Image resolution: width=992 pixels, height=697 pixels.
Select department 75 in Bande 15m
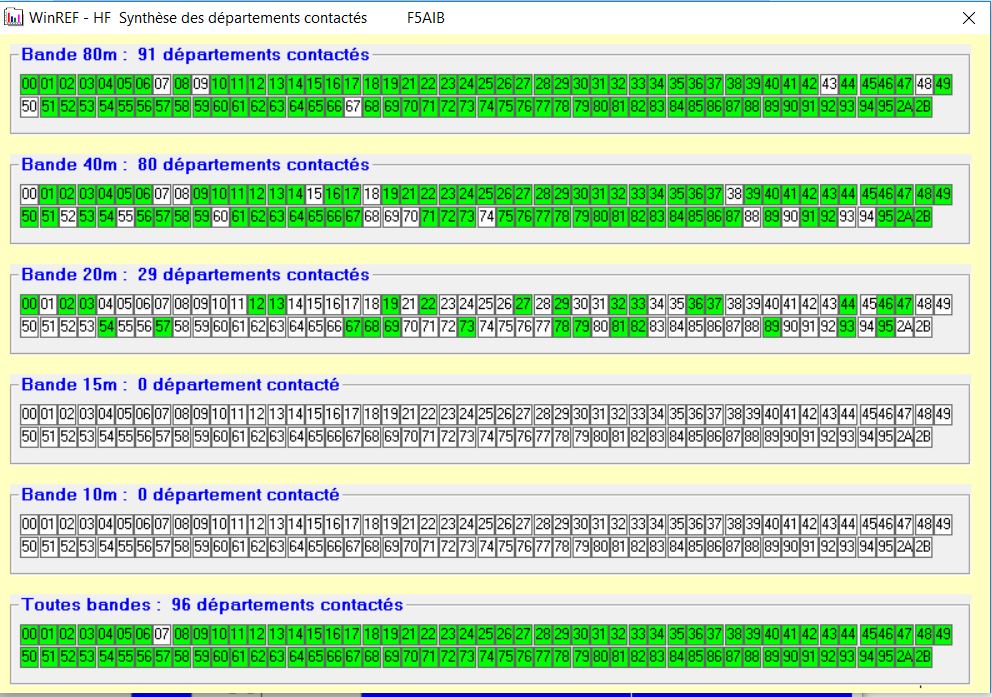tap(505, 437)
